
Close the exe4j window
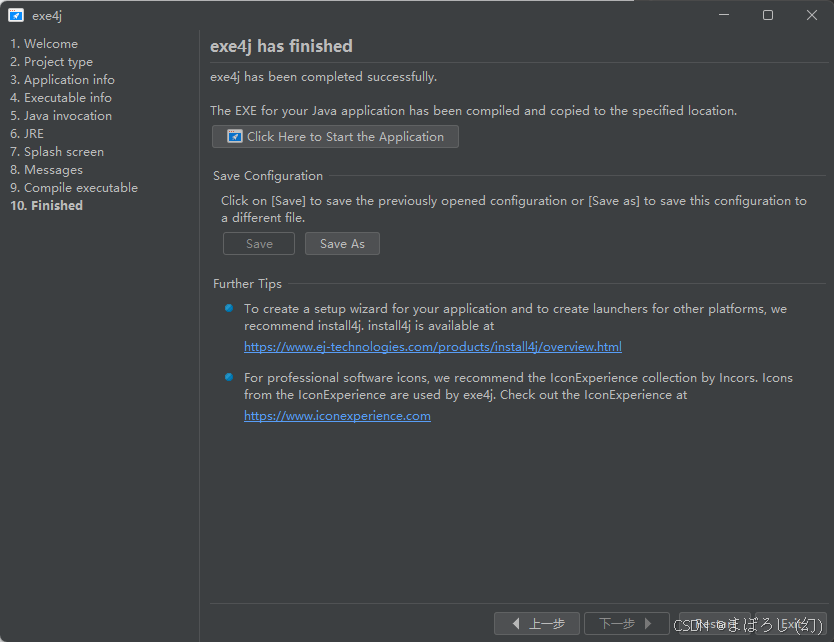(x=812, y=15)
